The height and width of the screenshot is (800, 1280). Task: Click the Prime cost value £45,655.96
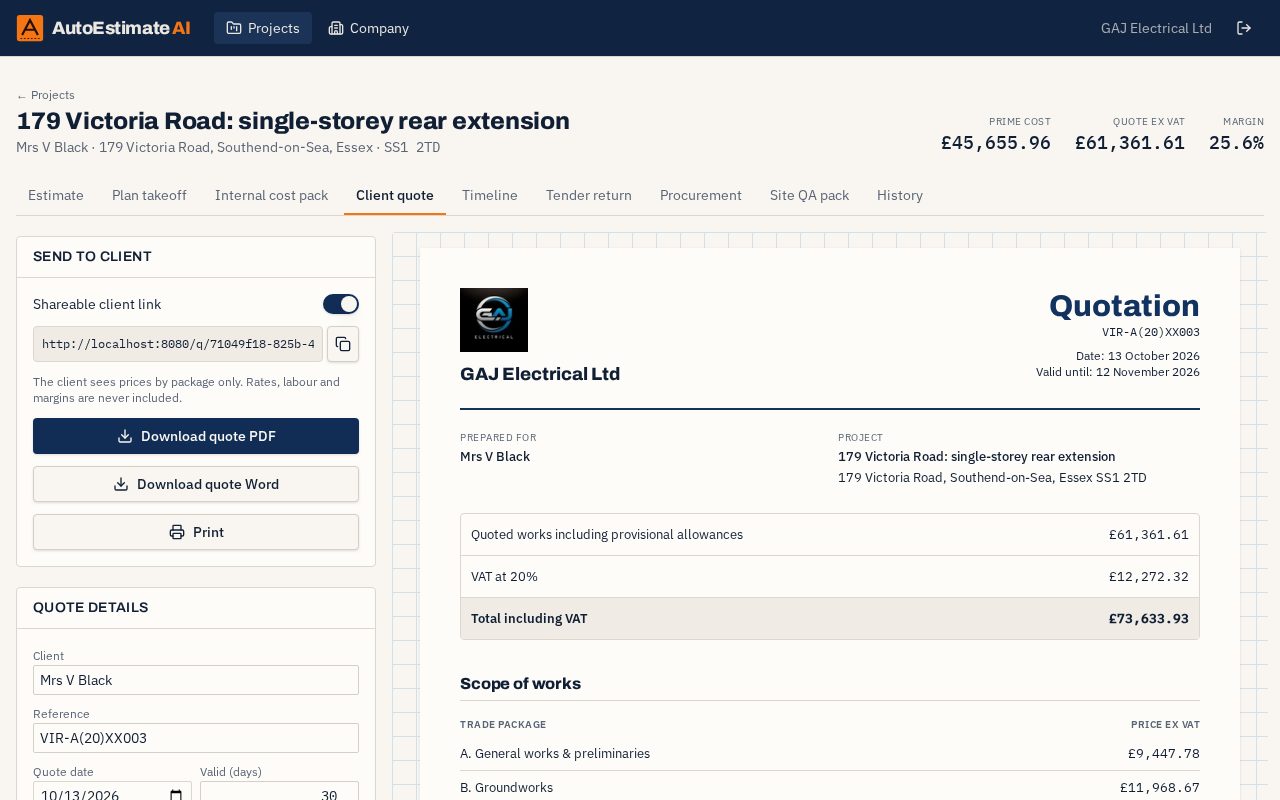pyautogui.click(x=996, y=143)
